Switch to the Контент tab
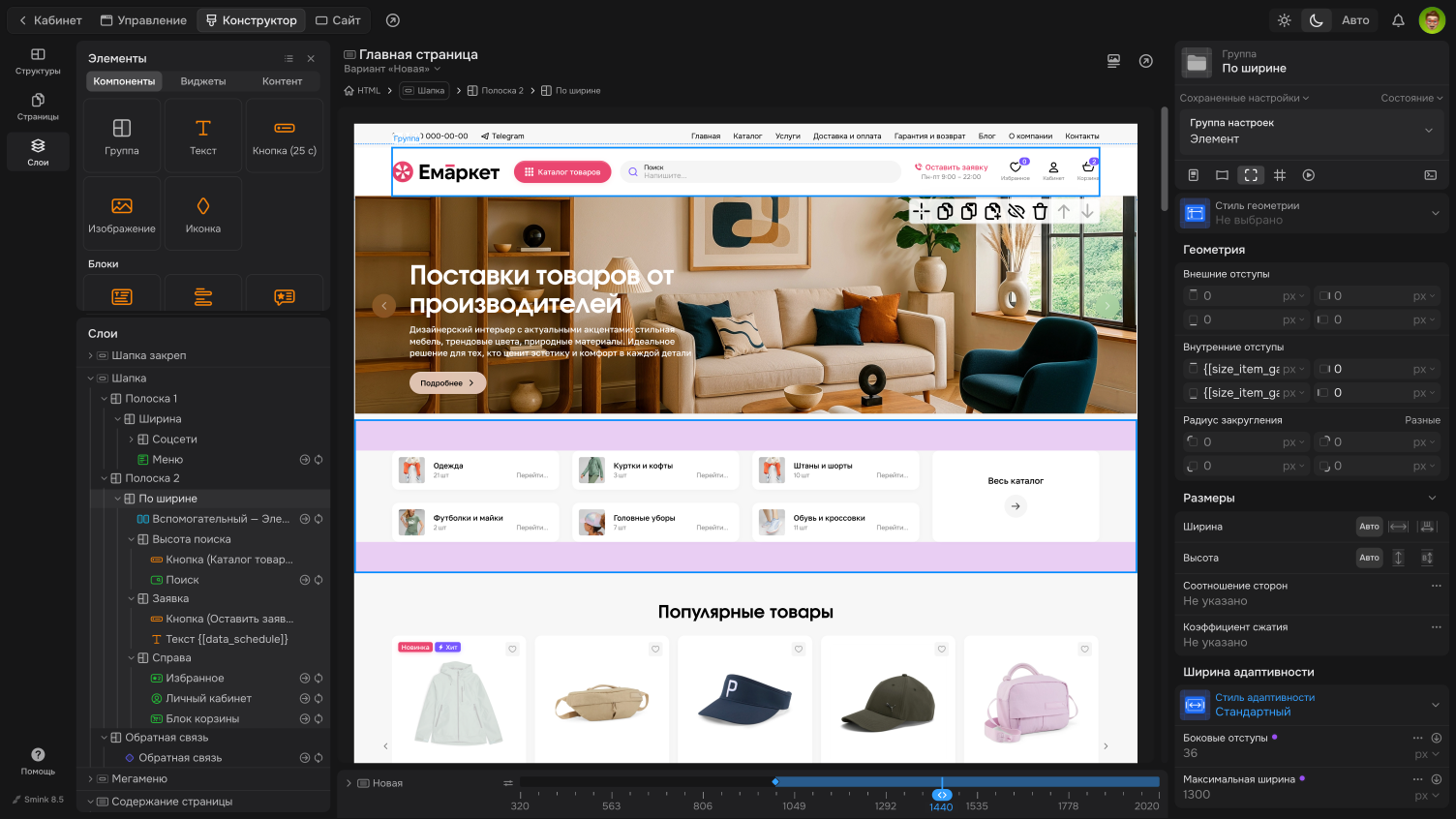1456x819 pixels. (x=283, y=81)
